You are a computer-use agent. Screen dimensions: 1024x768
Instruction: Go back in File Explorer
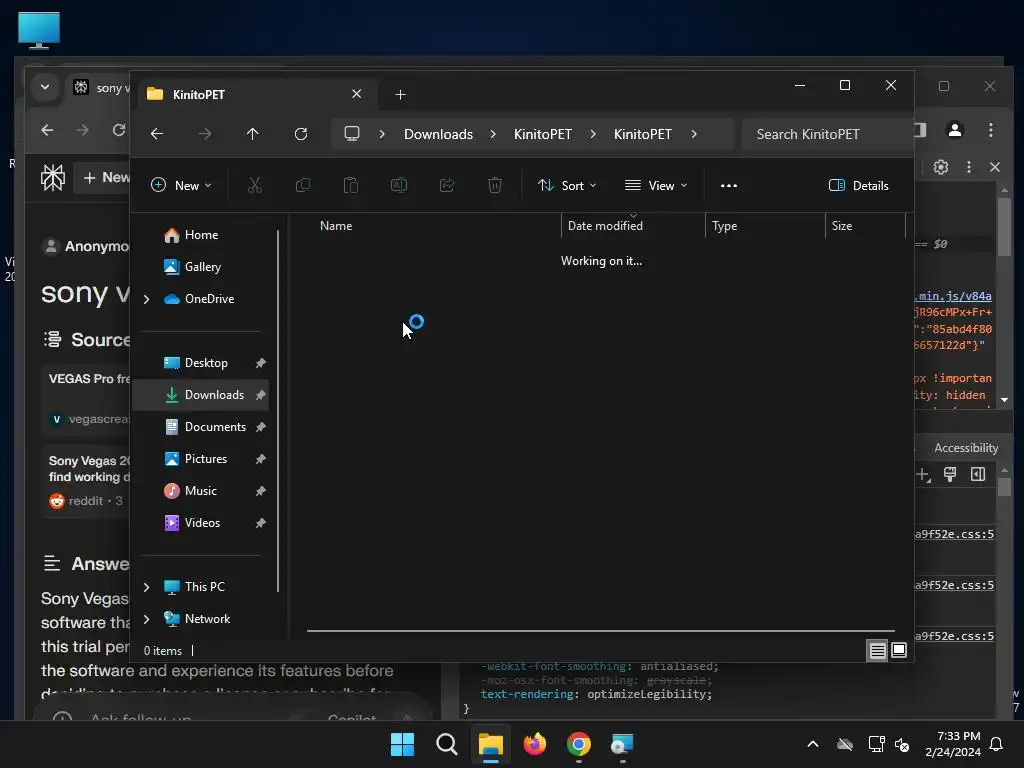click(157, 134)
